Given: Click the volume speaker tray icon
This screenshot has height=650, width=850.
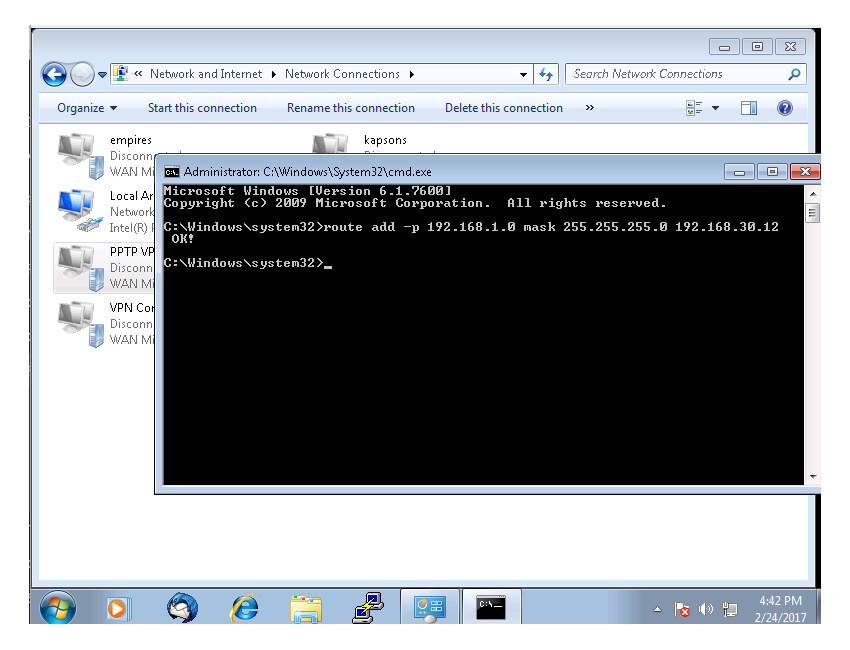Looking at the screenshot, I should pos(705,609).
